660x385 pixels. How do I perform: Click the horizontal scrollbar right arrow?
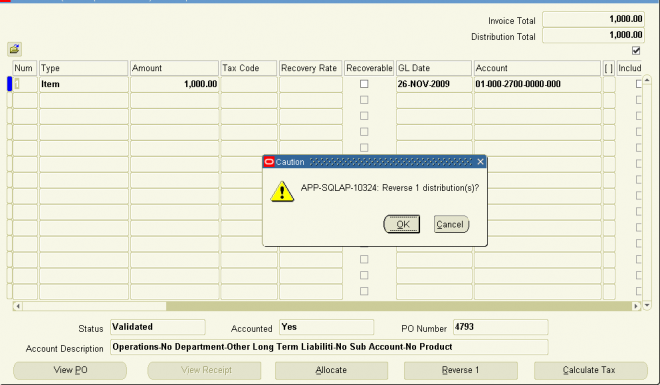tap(636, 306)
